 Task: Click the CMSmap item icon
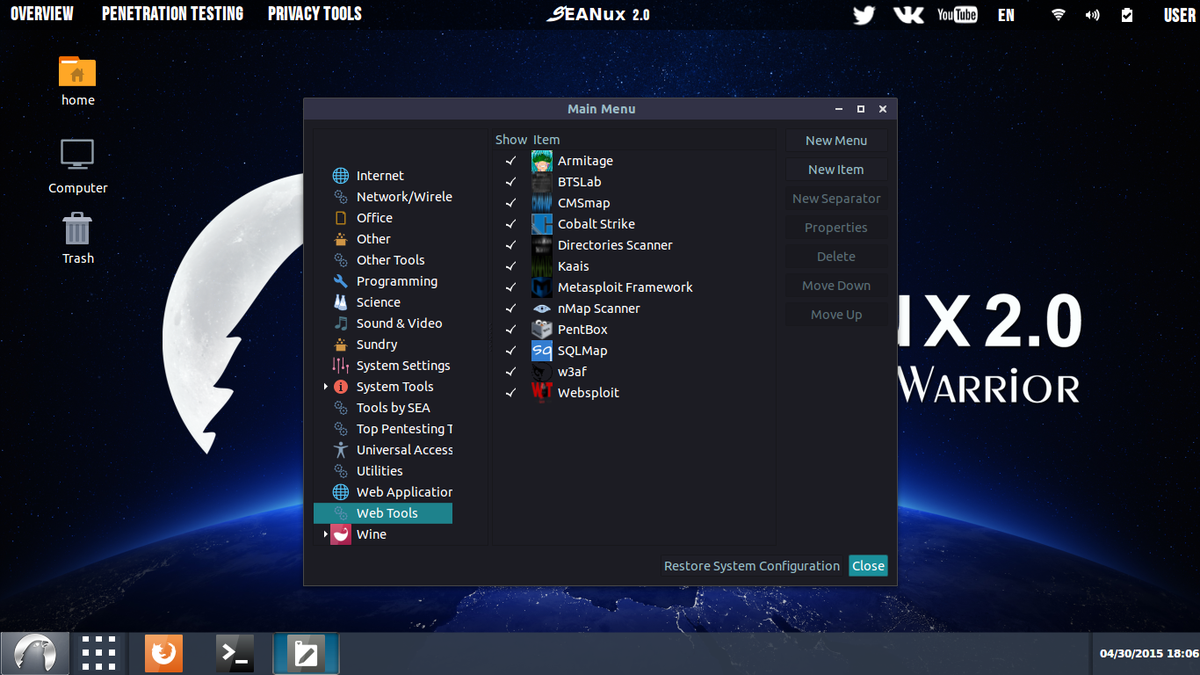[541, 203]
